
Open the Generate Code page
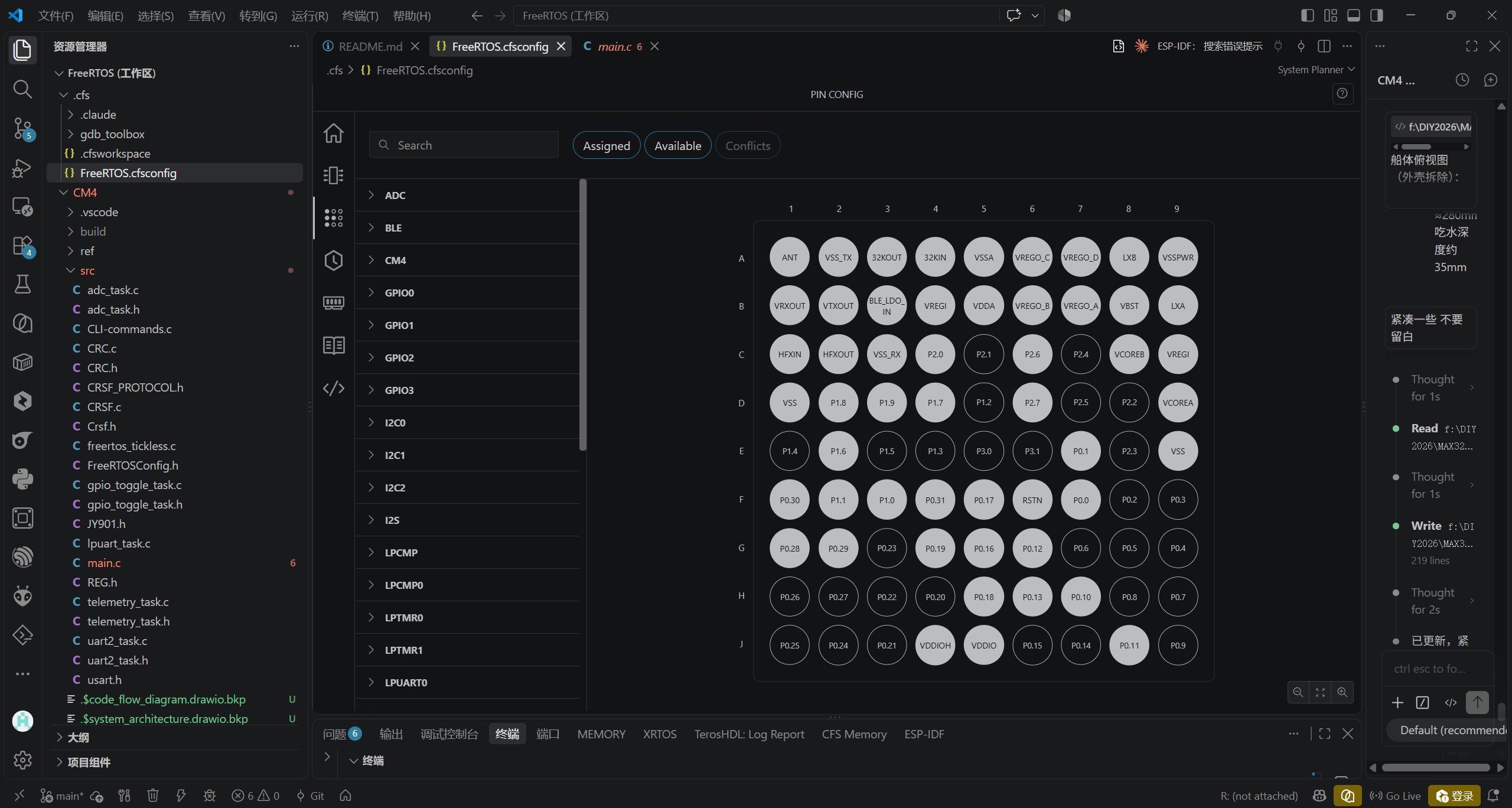(334, 388)
